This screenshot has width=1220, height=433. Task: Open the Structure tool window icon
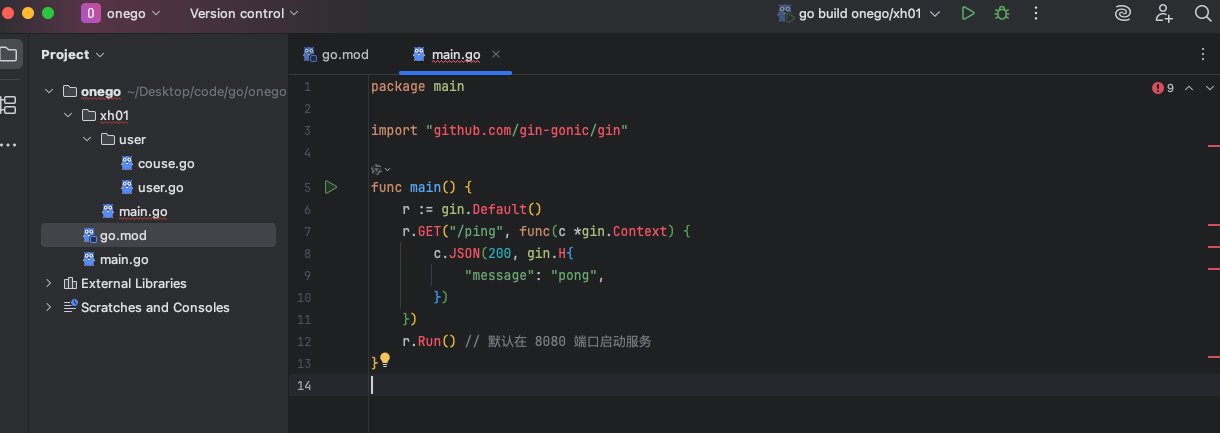(x=9, y=104)
